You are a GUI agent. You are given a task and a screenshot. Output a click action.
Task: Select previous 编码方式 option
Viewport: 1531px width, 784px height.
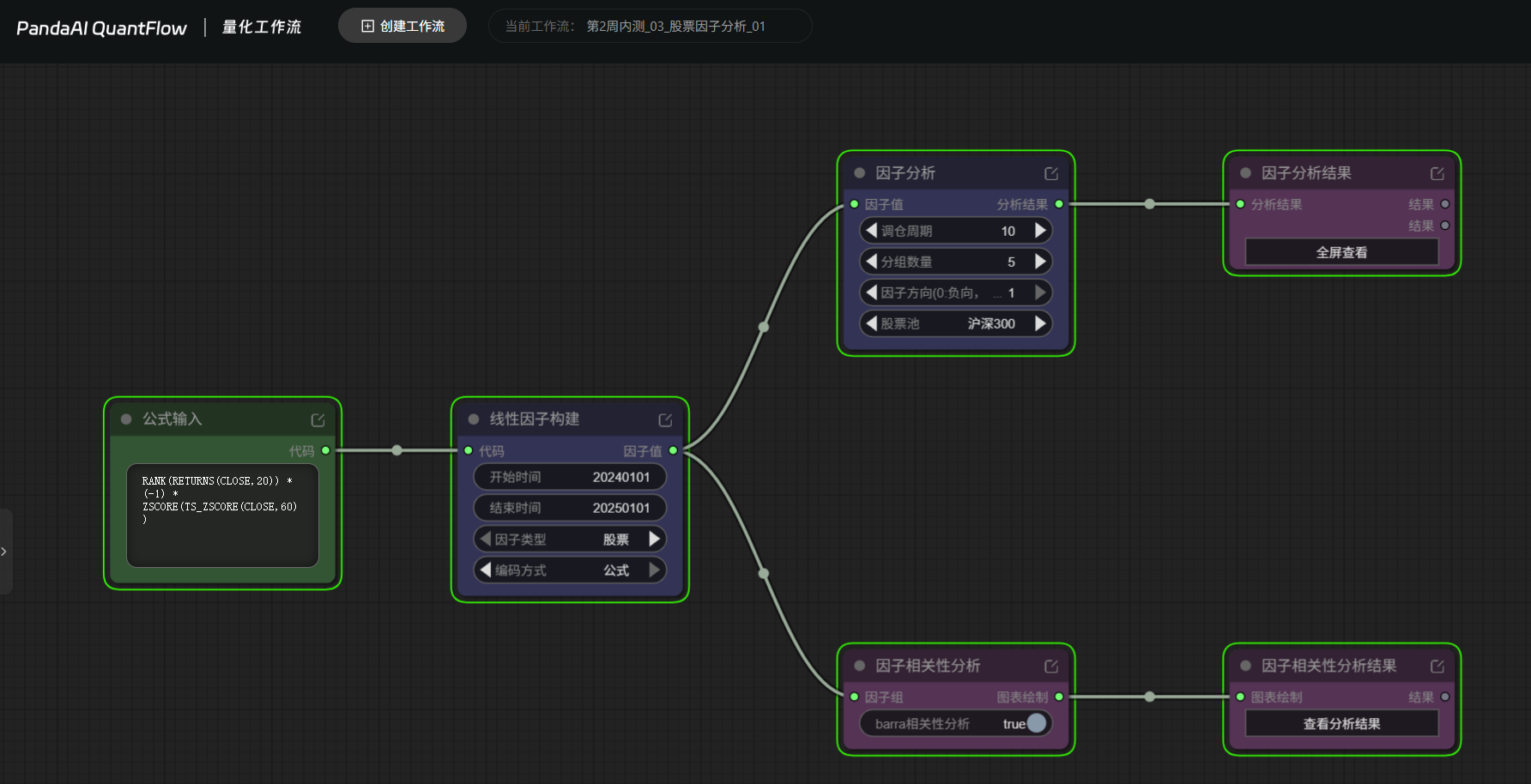pos(486,570)
